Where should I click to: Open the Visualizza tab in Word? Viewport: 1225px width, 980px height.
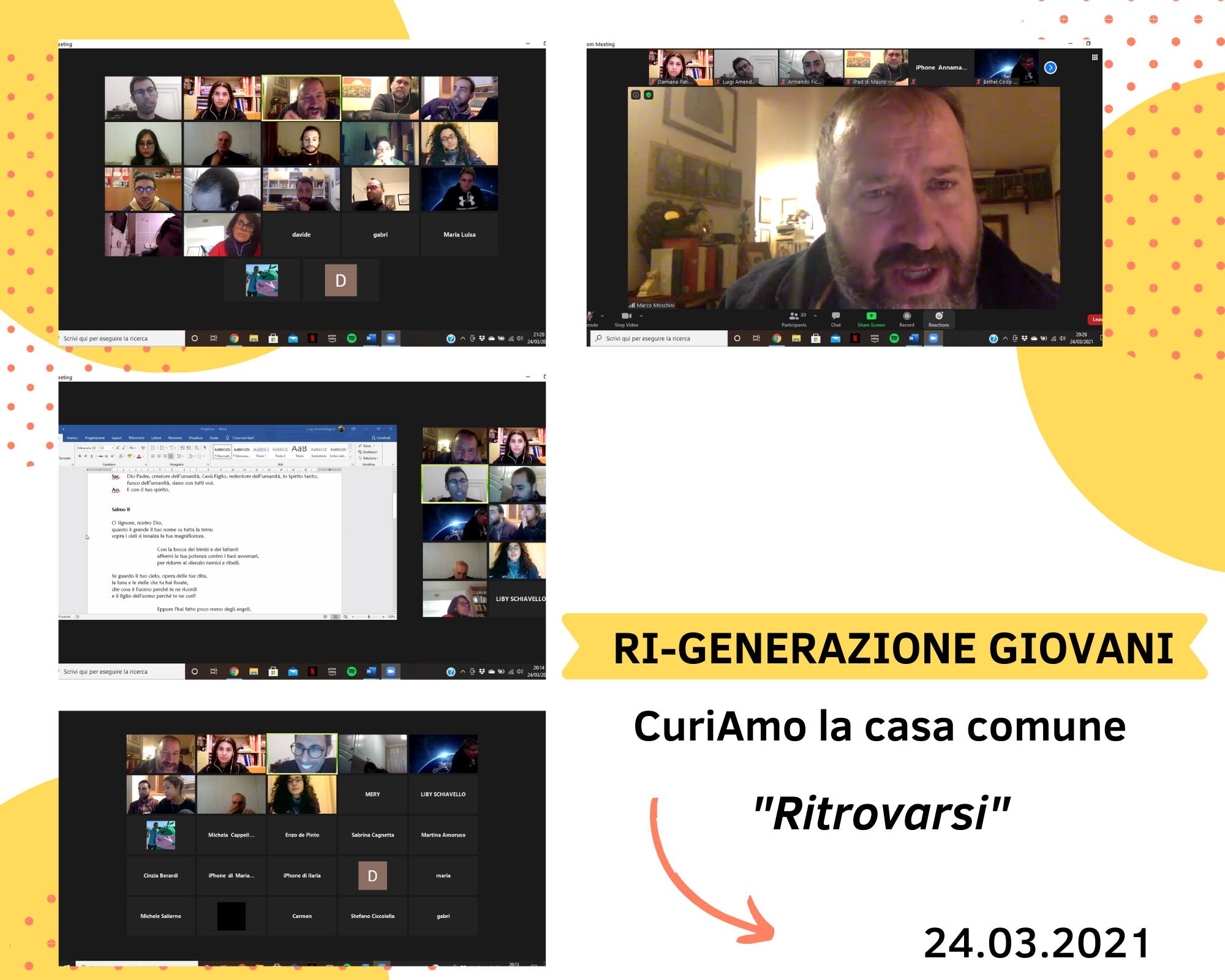point(195,438)
